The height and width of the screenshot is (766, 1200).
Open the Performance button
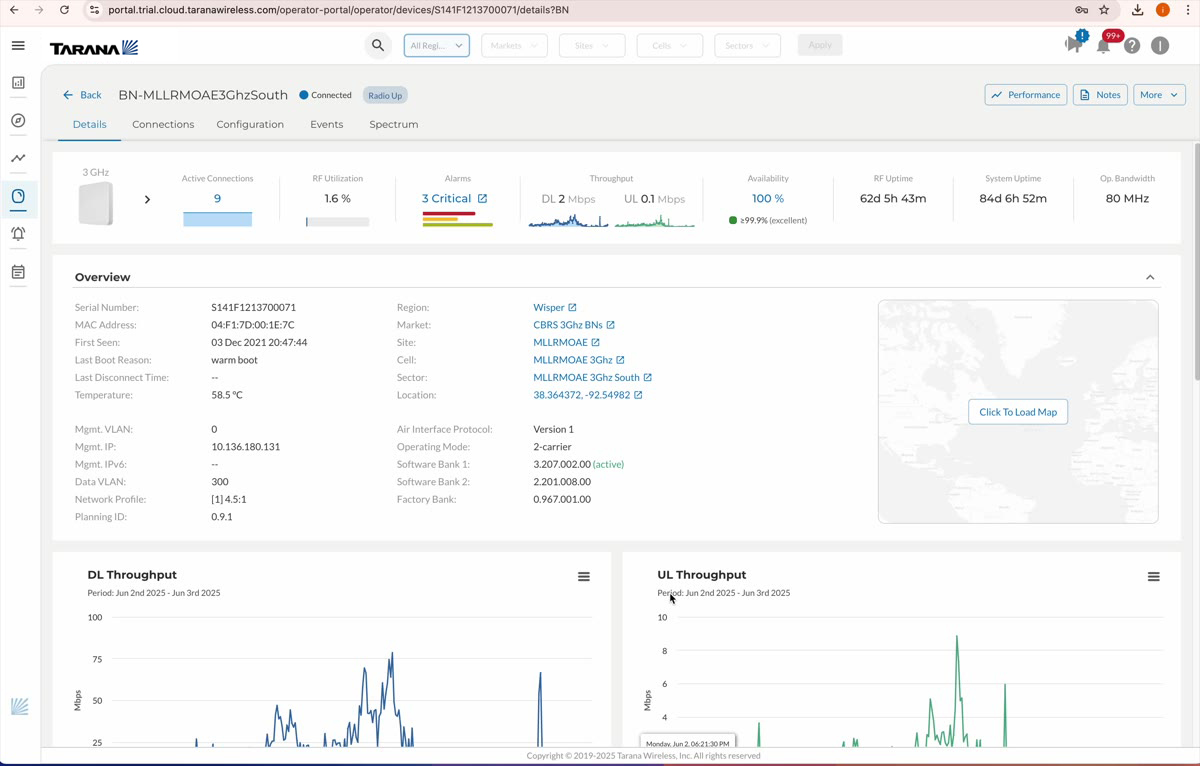[1025, 94]
